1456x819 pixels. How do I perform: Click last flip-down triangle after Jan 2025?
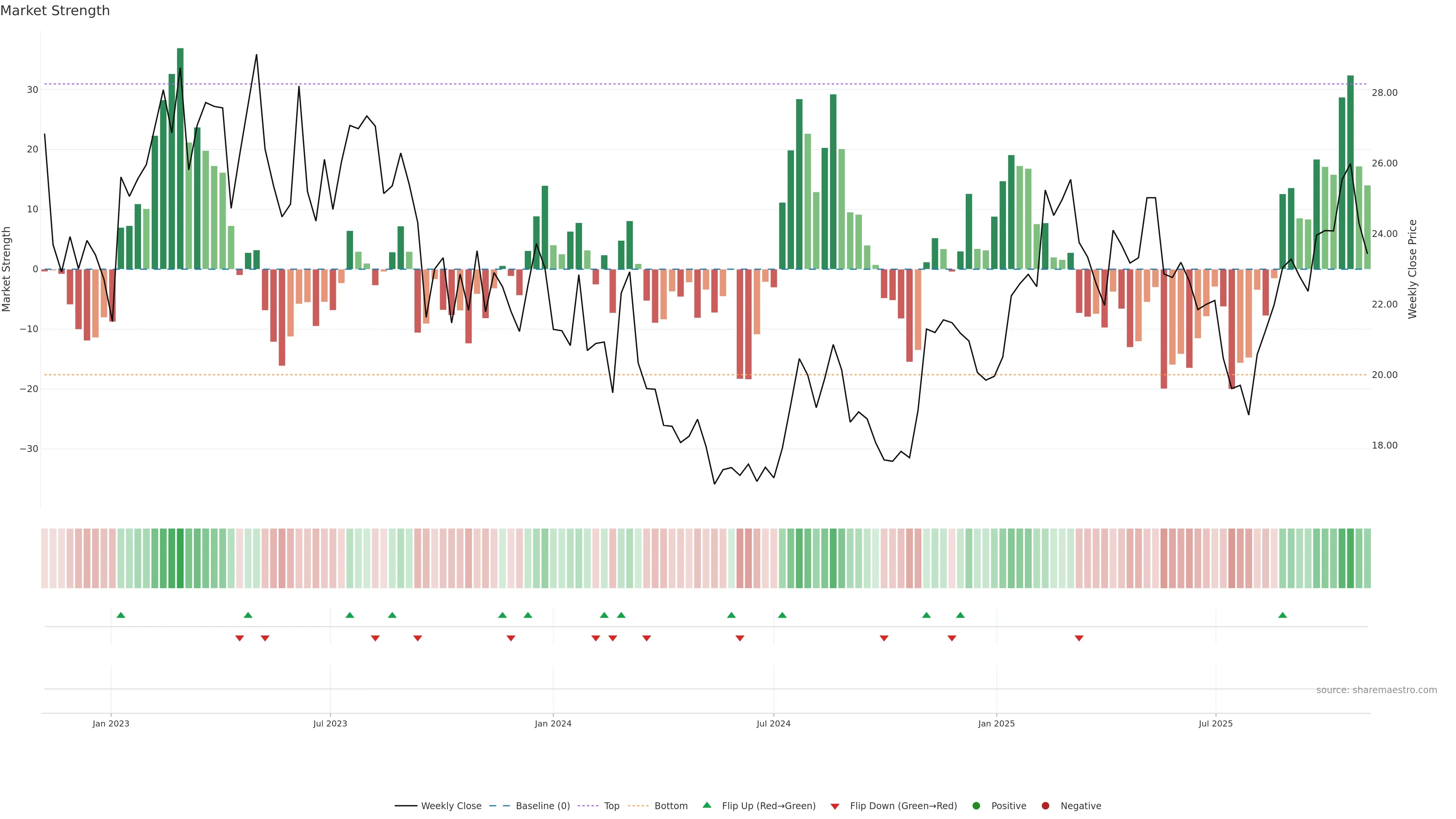[1079, 638]
